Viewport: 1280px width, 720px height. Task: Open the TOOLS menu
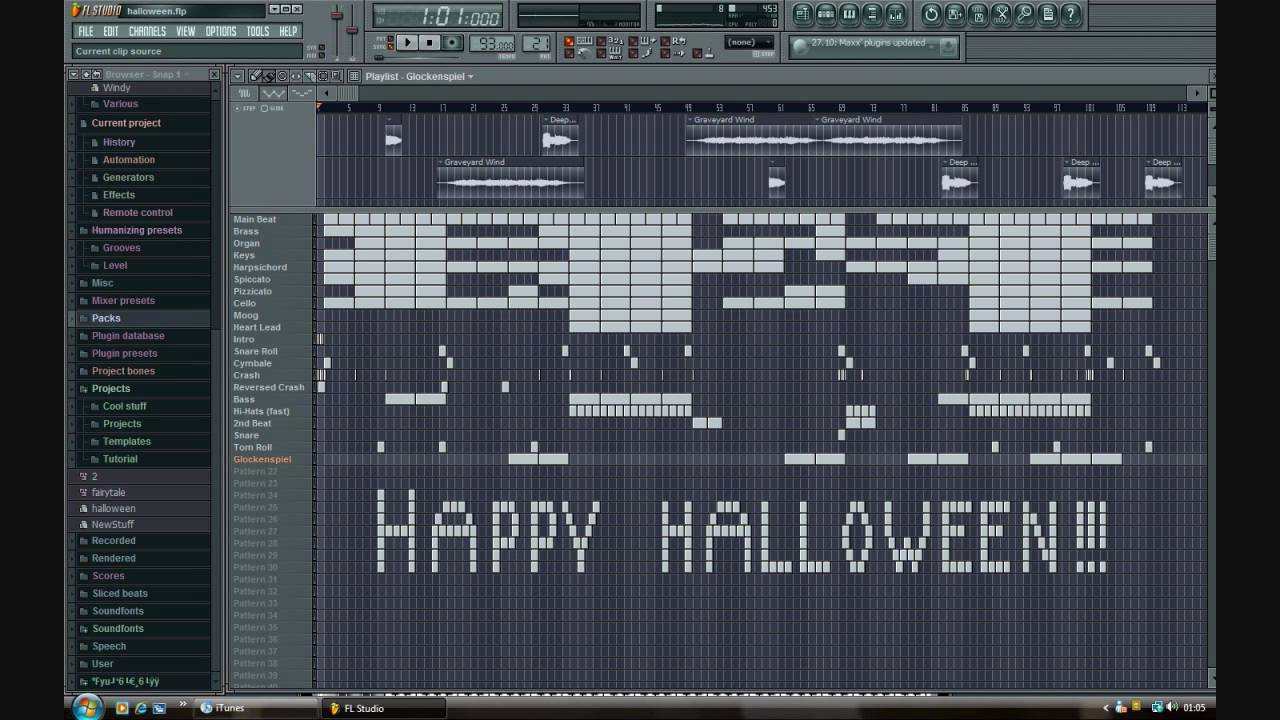(x=258, y=31)
